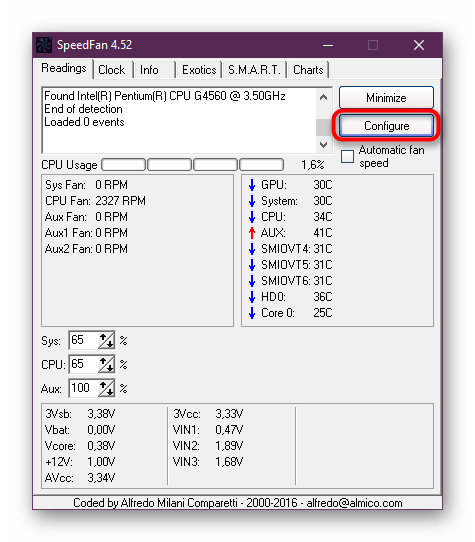Adjust the Sys fan speed spinner arrows

(106, 340)
